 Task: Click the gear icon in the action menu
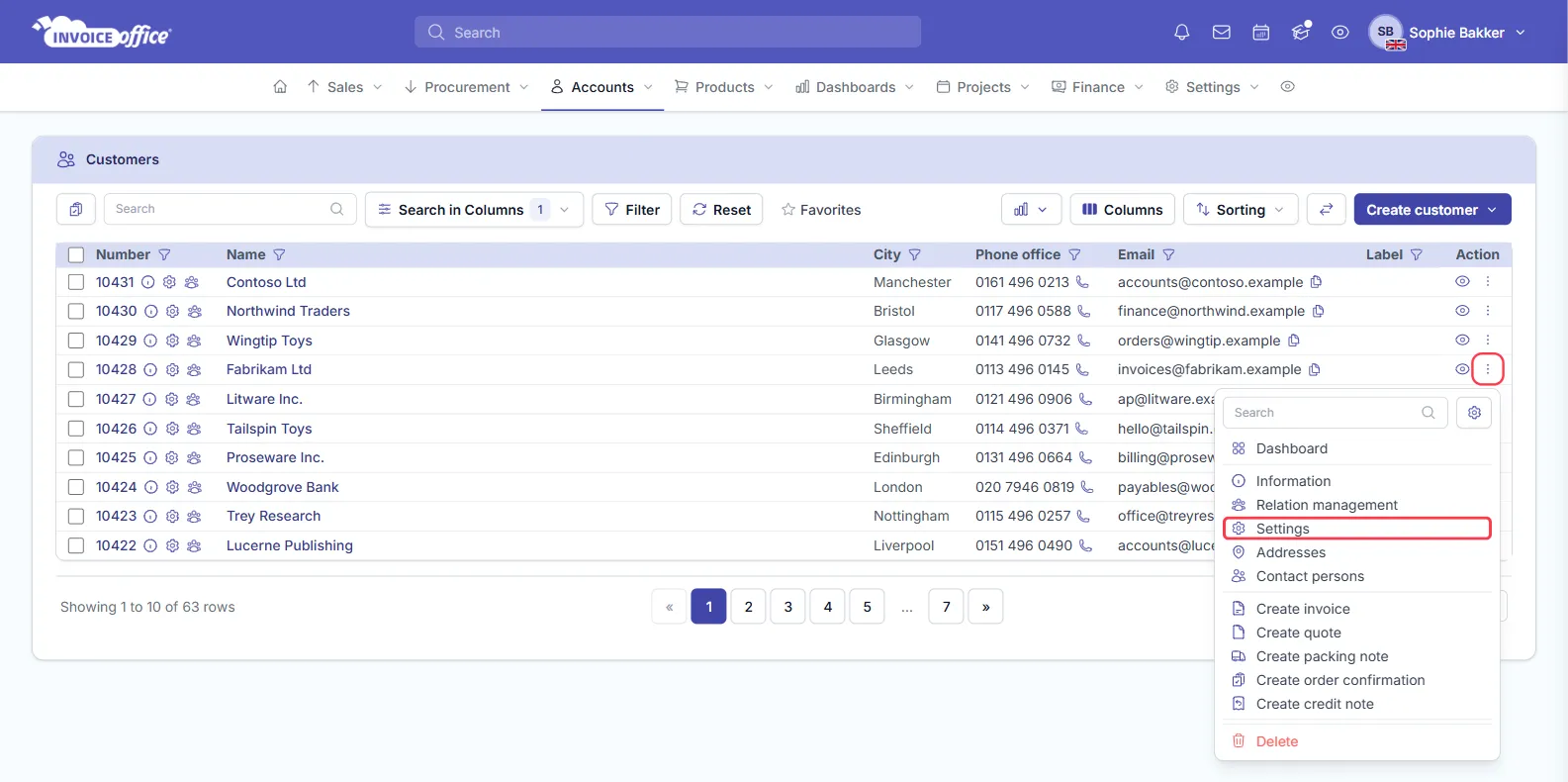(1474, 413)
